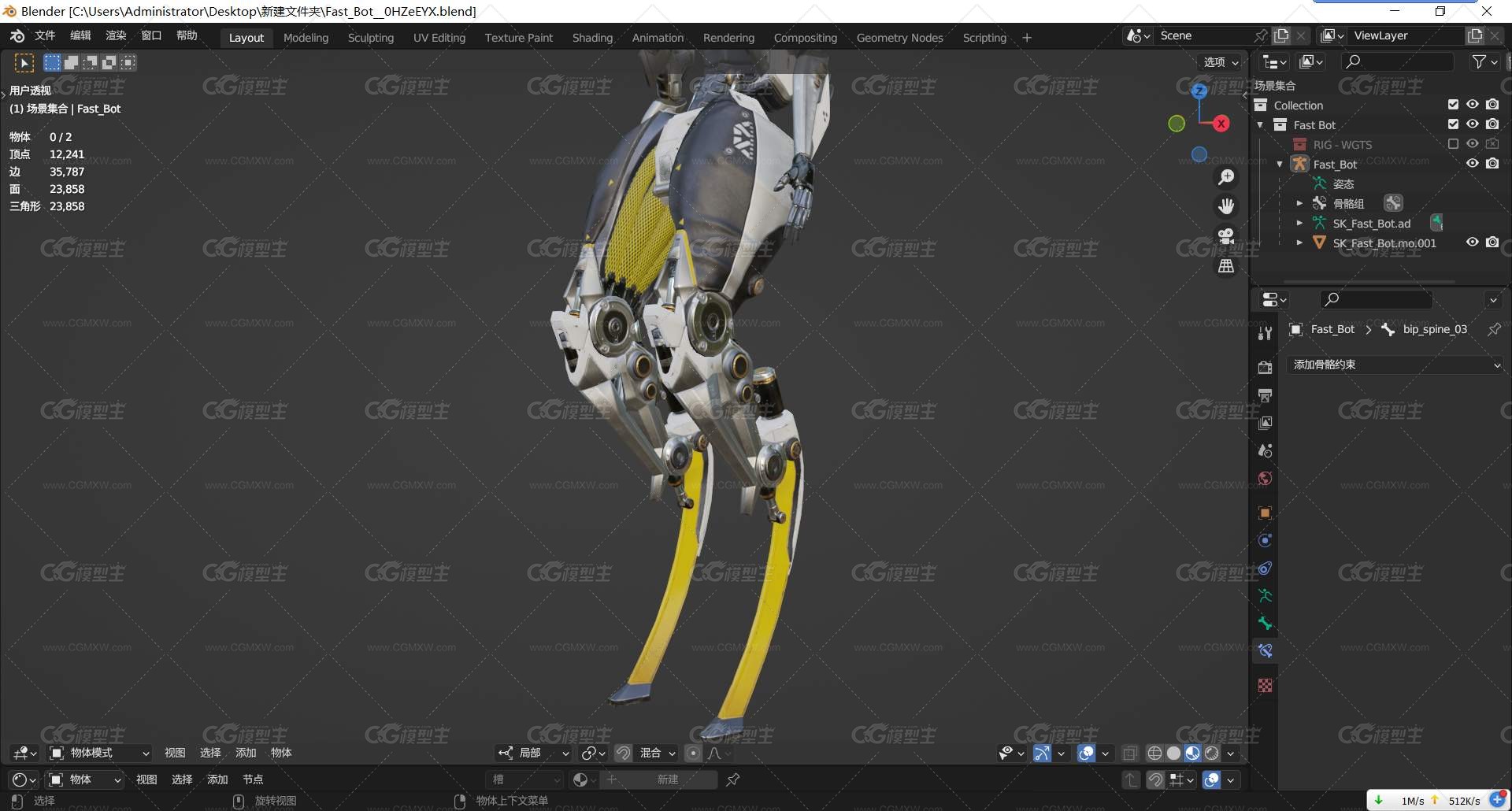Enable the RIG - WGTS collection checkbox
The image size is (1512, 811).
click(x=1453, y=144)
